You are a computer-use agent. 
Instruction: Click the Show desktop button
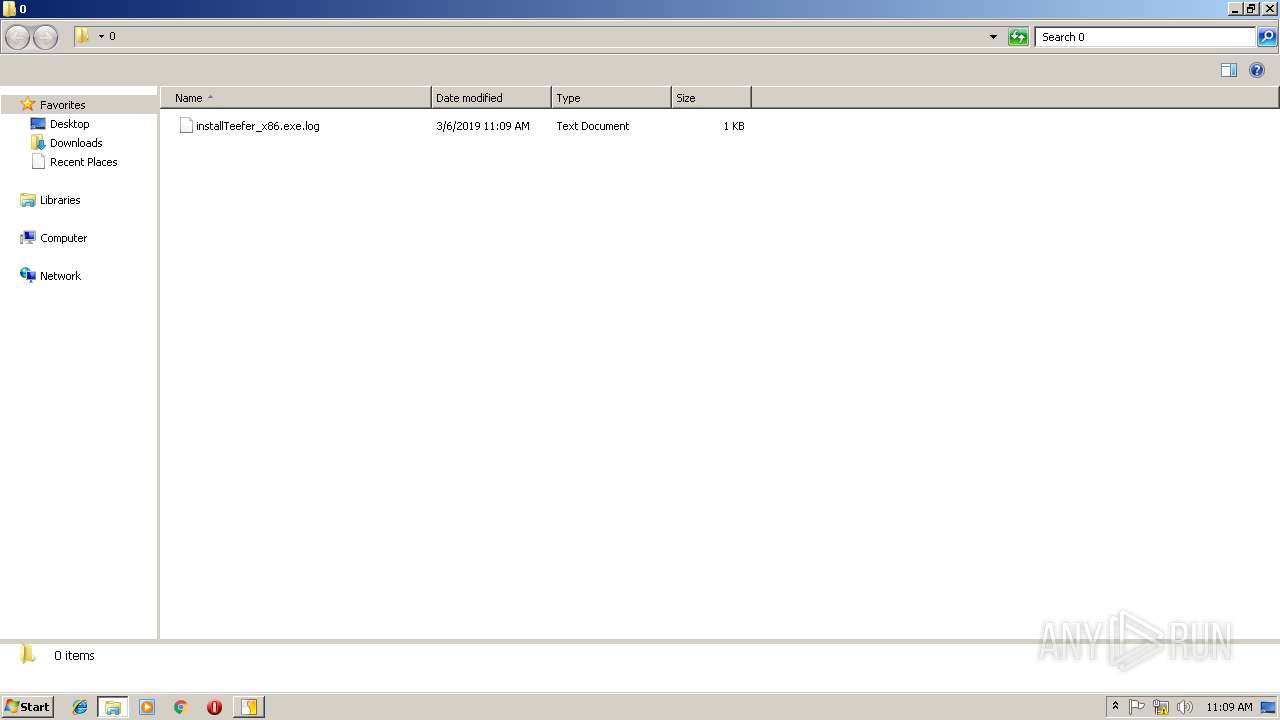coord(1268,707)
